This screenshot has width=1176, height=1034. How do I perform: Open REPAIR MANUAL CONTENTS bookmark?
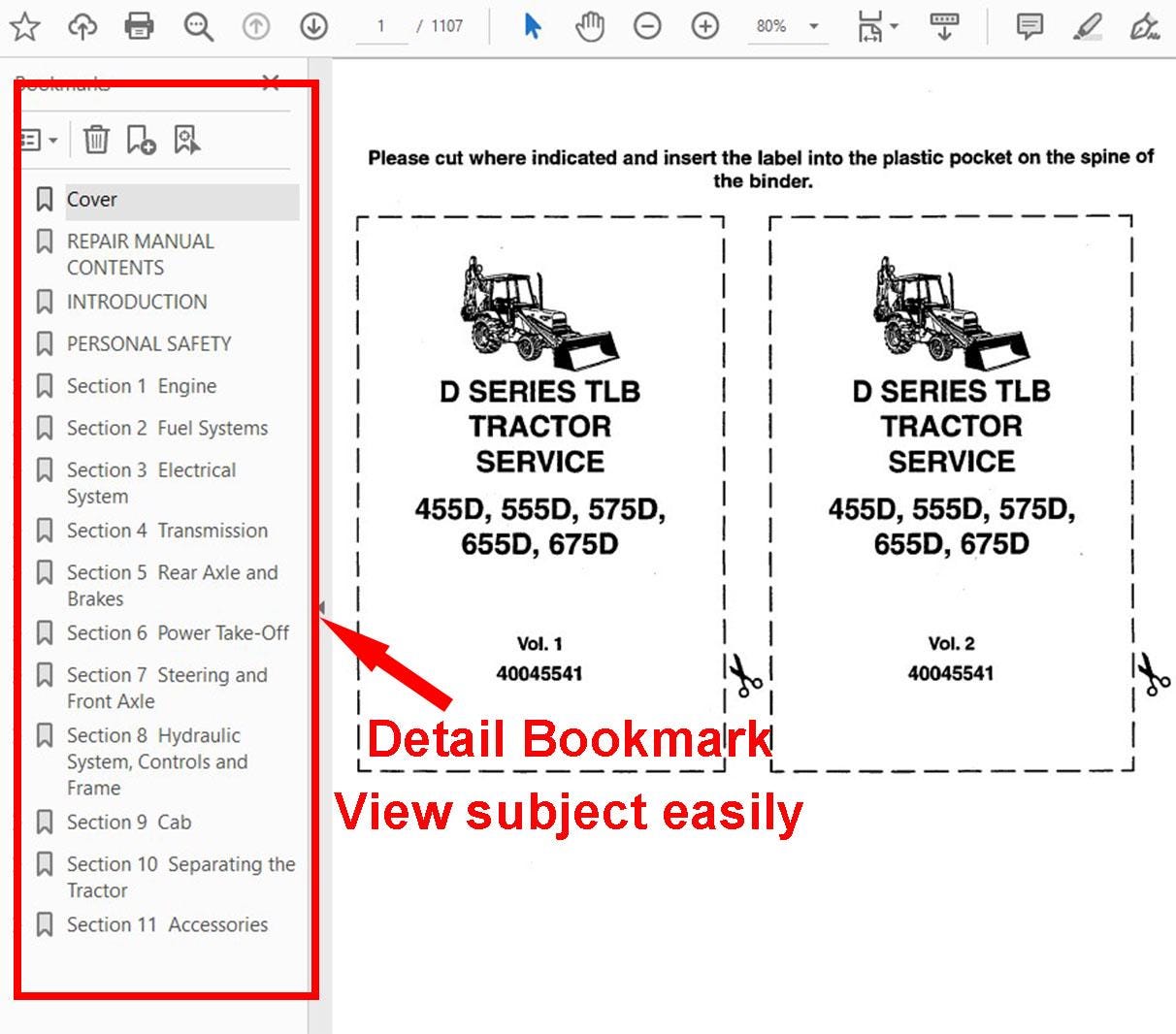click(x=140, y=254)
